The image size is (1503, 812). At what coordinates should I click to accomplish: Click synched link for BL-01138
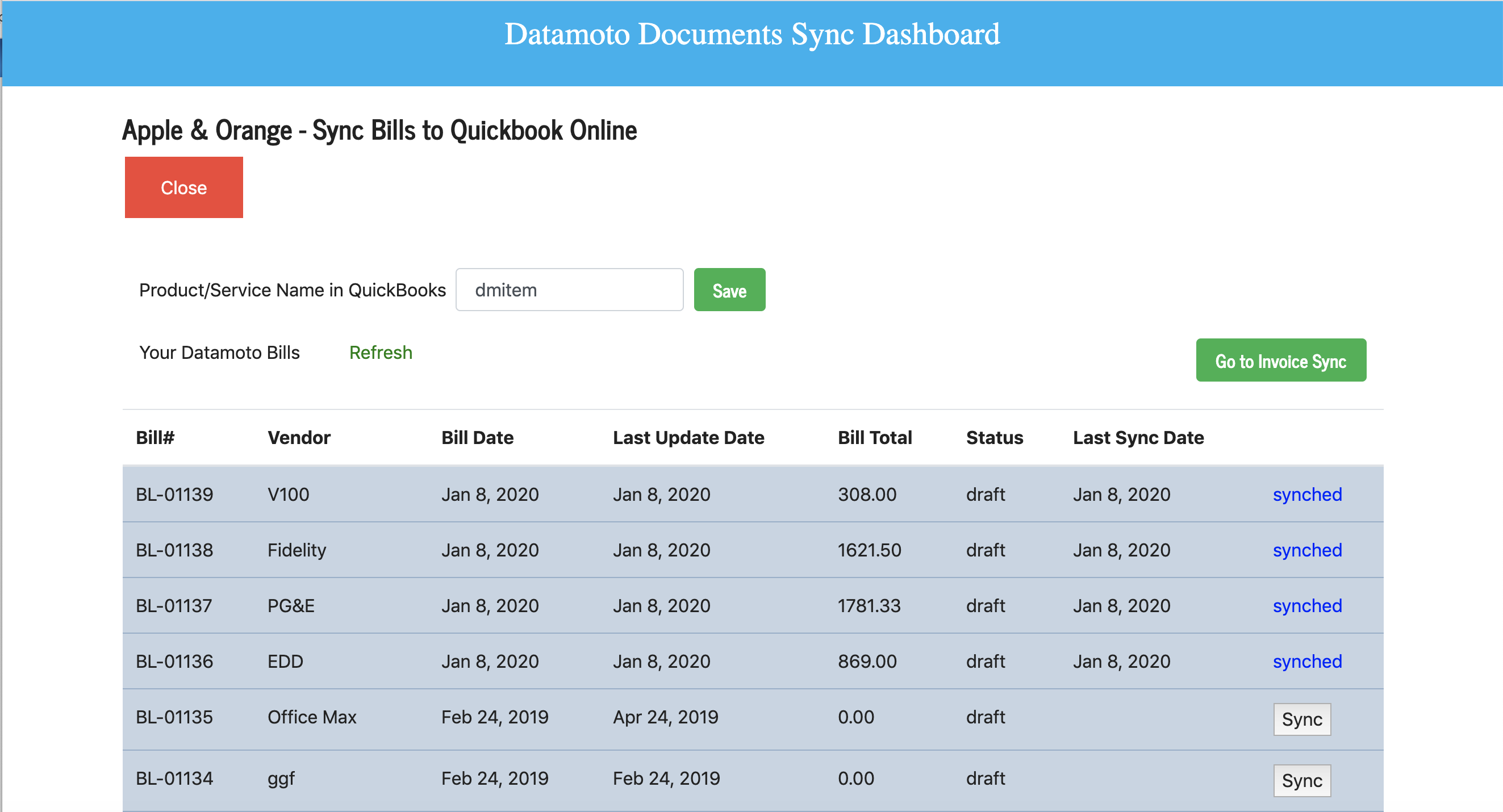click(1306, 550)
